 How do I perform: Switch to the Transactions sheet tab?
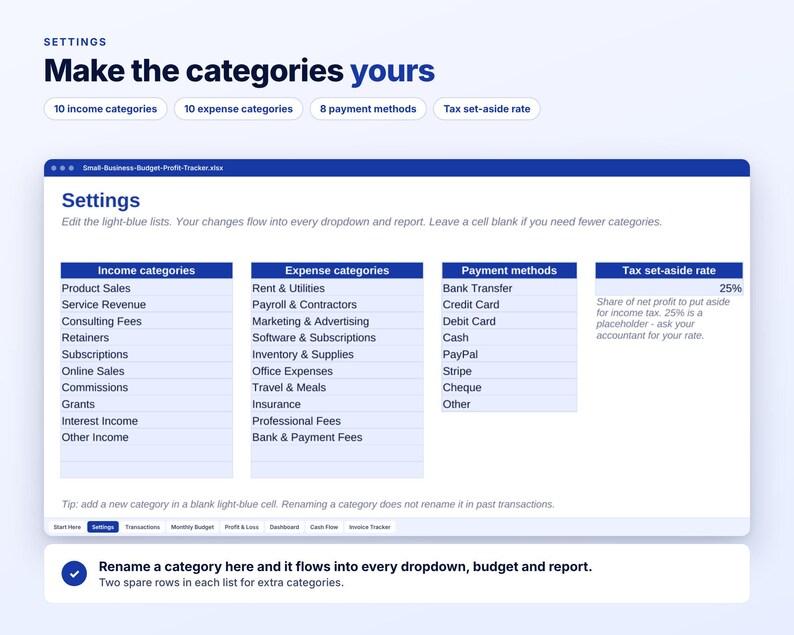[x=142, y=527]
